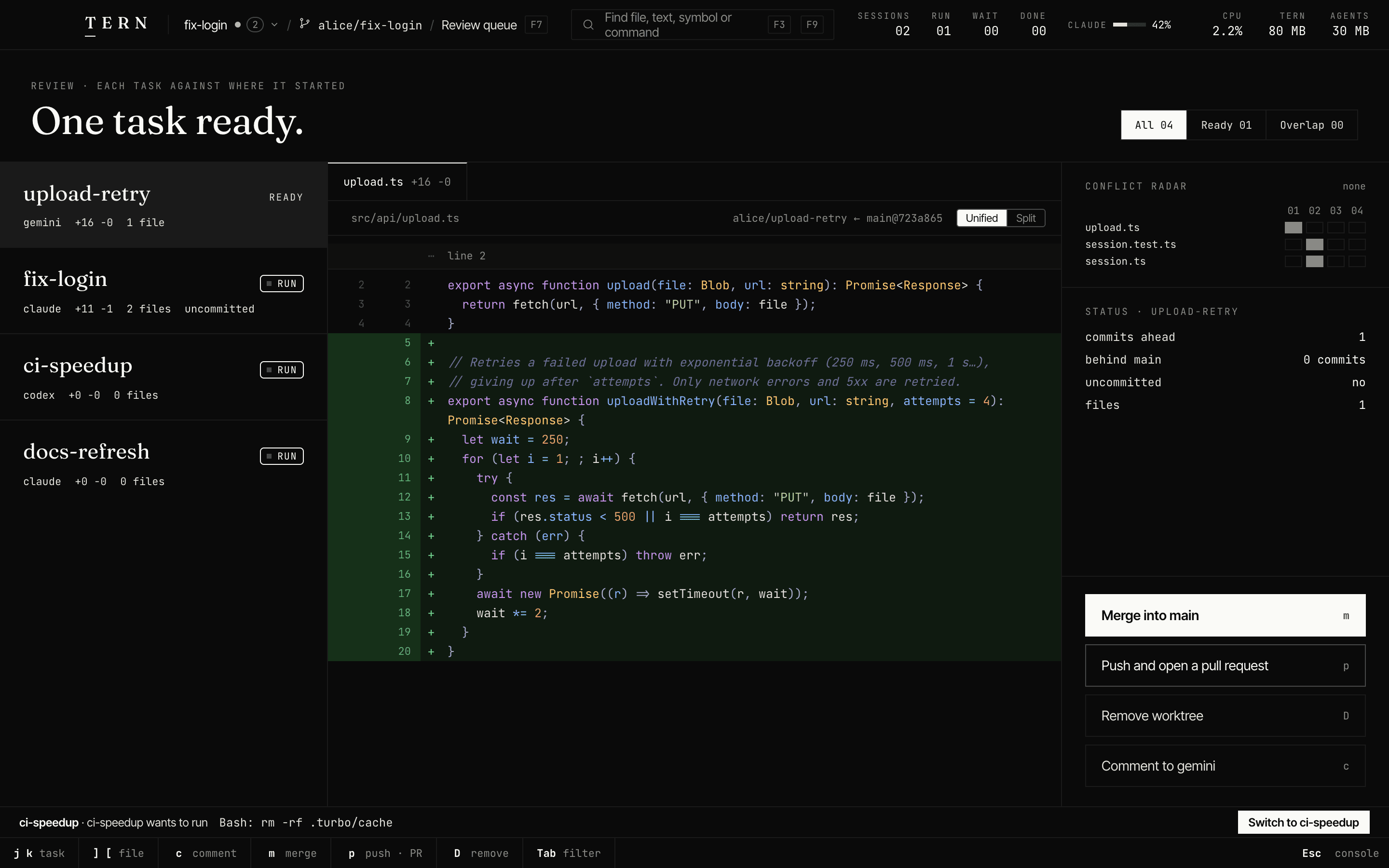1389x868 pixels.
Task: Click the Esc console footer shortcut
Action: coord(1340,853)
